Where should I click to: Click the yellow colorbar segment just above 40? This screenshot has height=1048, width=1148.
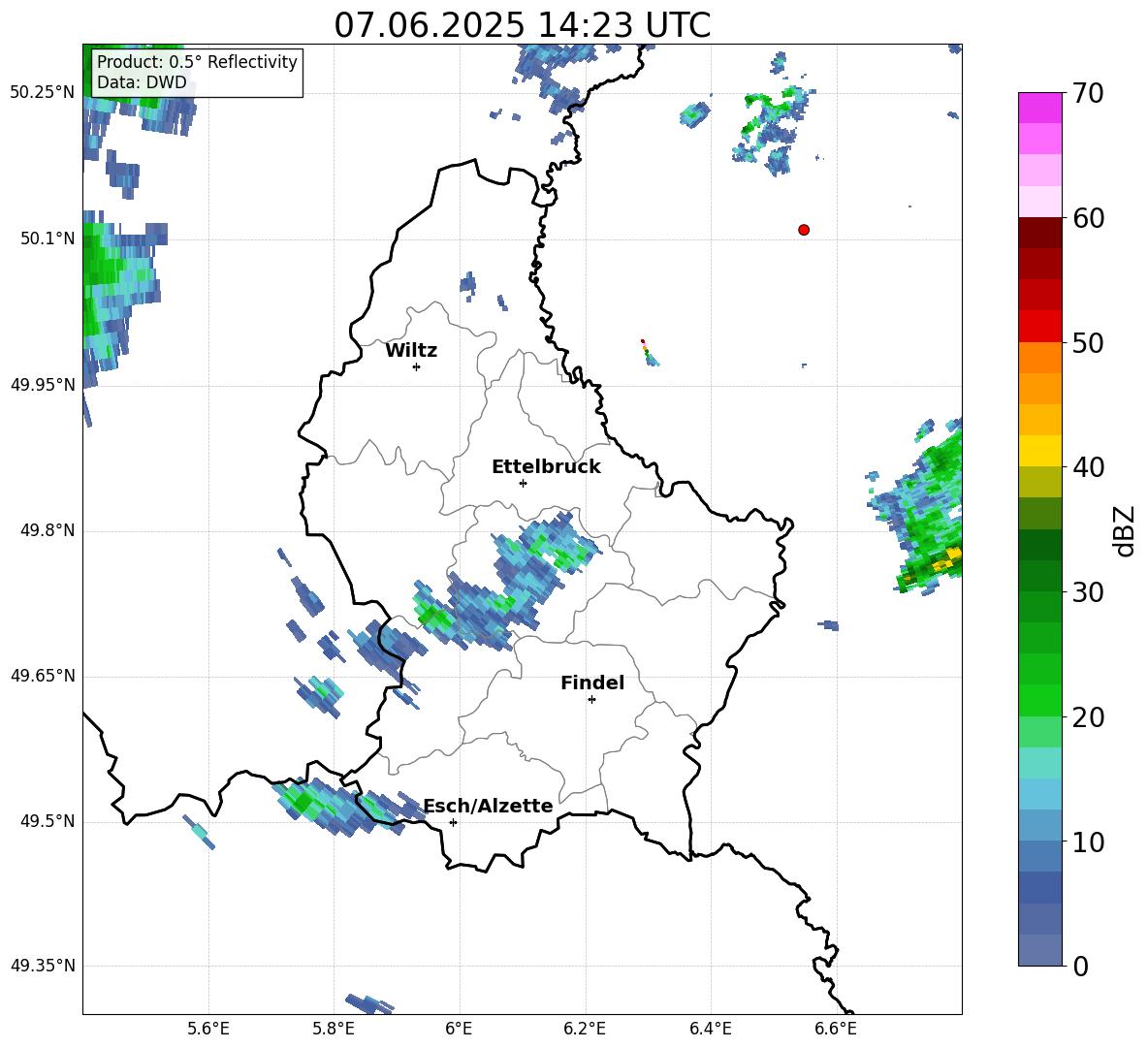(x=1039, y=451)
